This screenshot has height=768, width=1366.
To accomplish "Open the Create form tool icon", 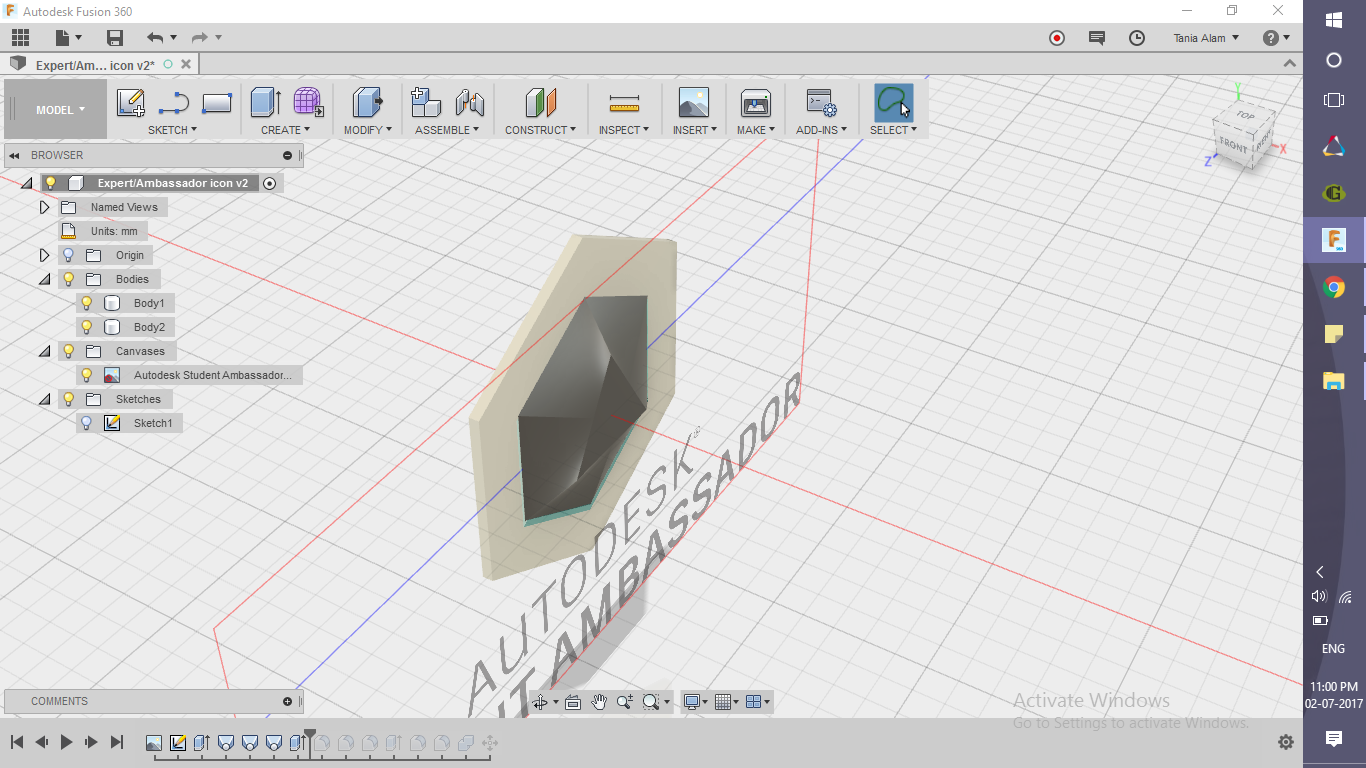I will pyautogui.click(x=307, y=101).
